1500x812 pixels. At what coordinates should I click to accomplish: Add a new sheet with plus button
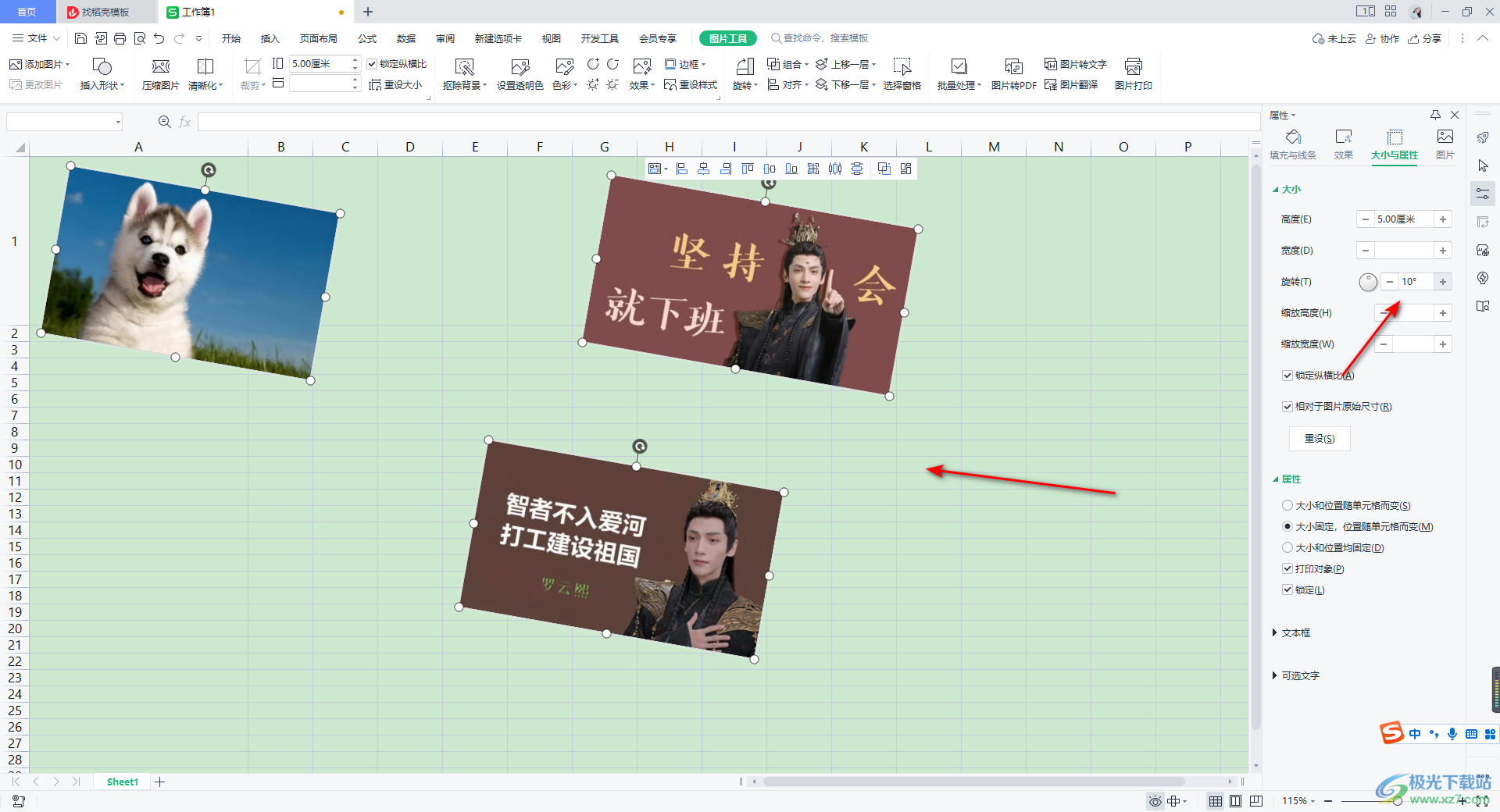pyautogui.click(x=160, y=782)
